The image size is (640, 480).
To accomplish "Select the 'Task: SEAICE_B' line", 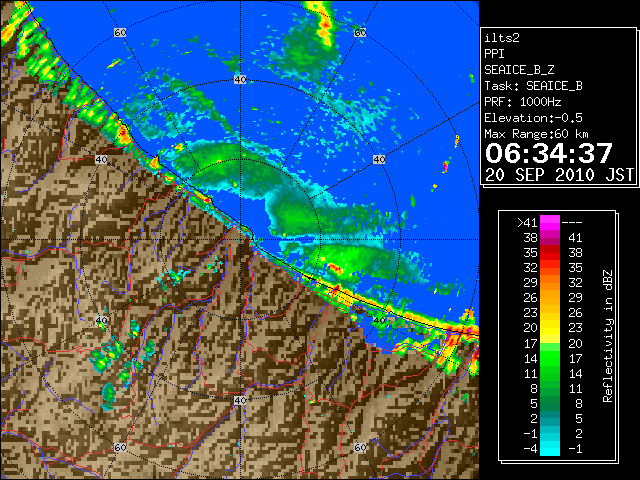I will coord(533,86).
